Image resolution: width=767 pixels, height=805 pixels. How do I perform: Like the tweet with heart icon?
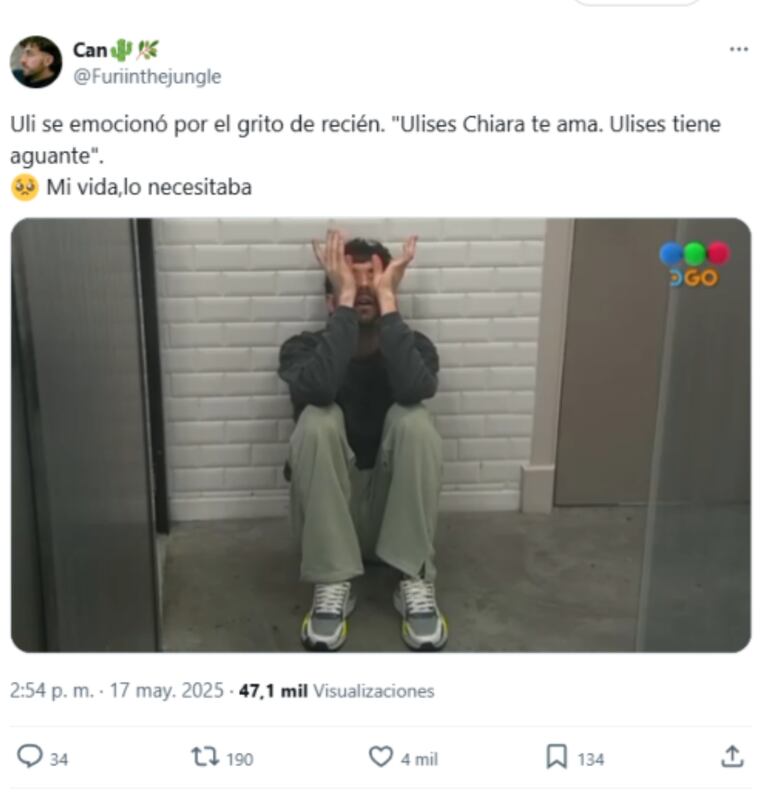(x=380, y=756)
